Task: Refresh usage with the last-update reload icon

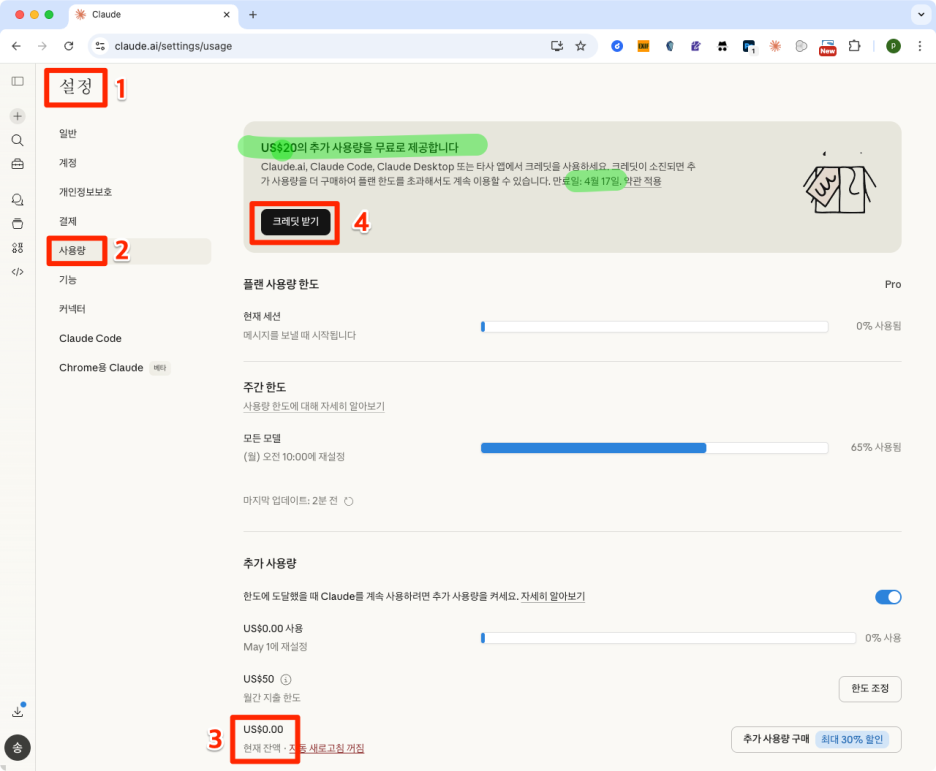Action: [349, 501]
